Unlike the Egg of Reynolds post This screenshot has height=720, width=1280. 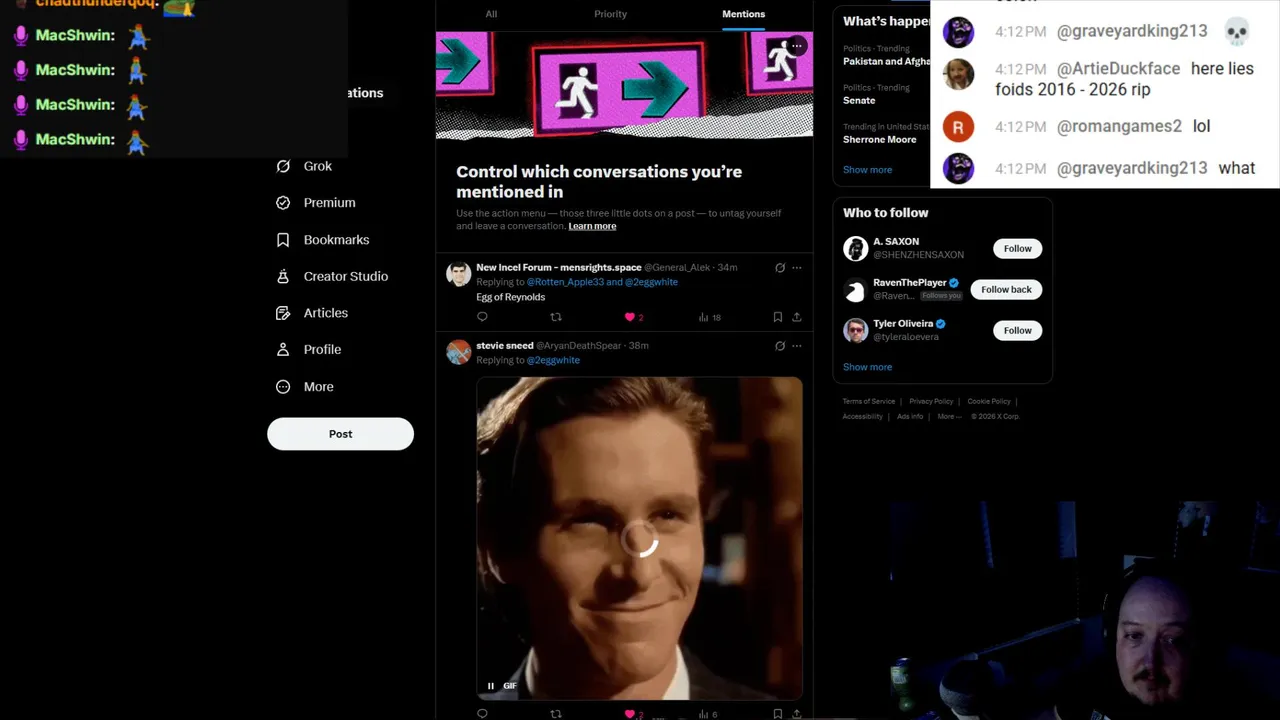coord(630,317)
